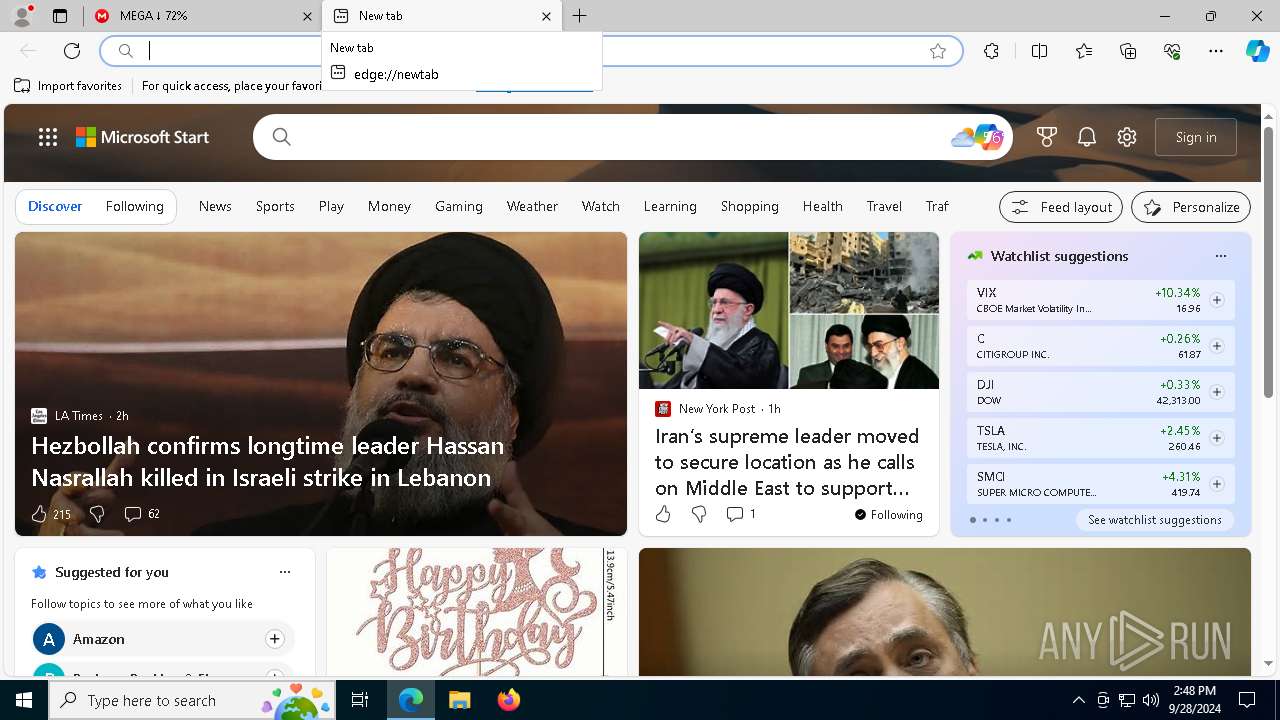Open Browser essentials heart icon
The width and height of the screenshot is (1280, 720).
coord(1172,51)
